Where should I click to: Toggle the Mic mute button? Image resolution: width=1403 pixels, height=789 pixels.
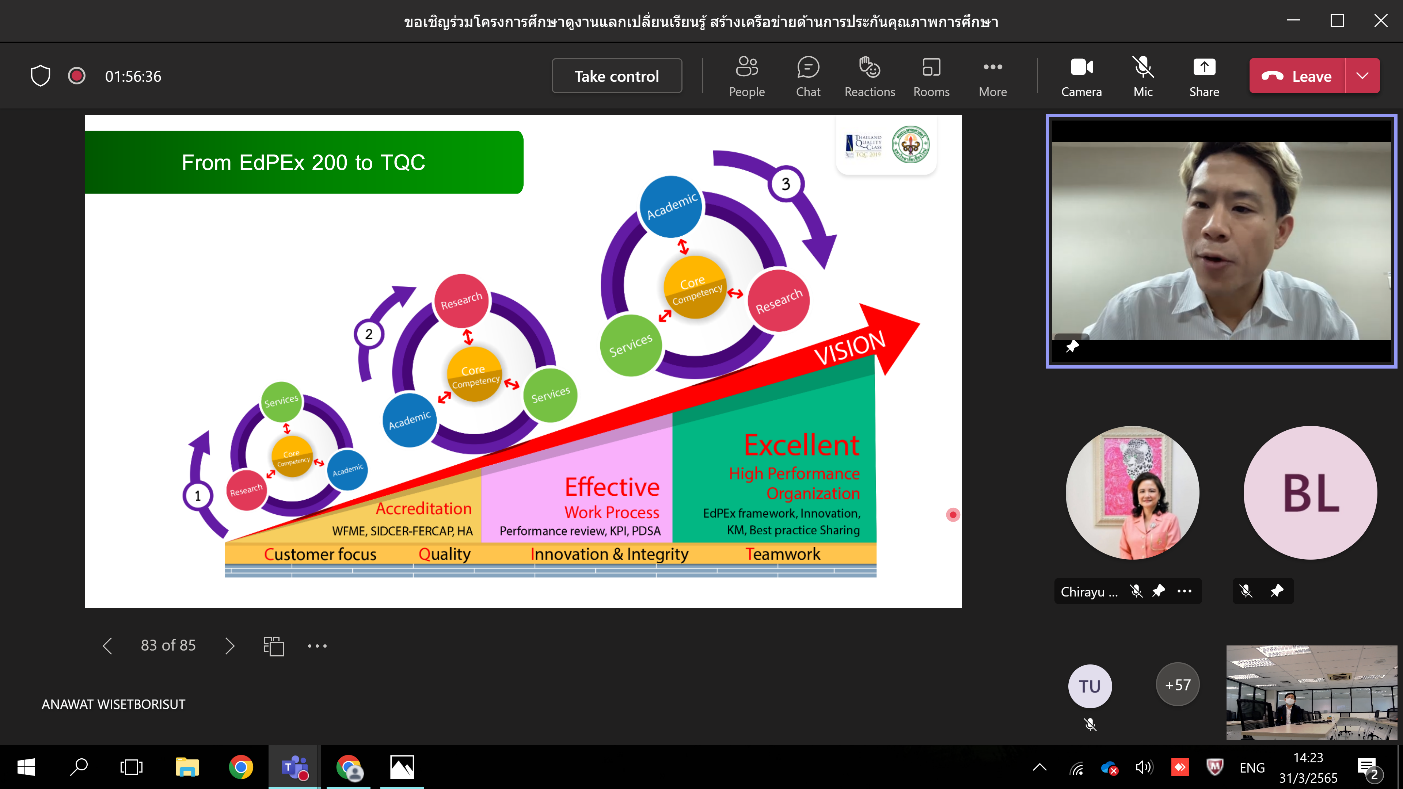[1143, 76]
